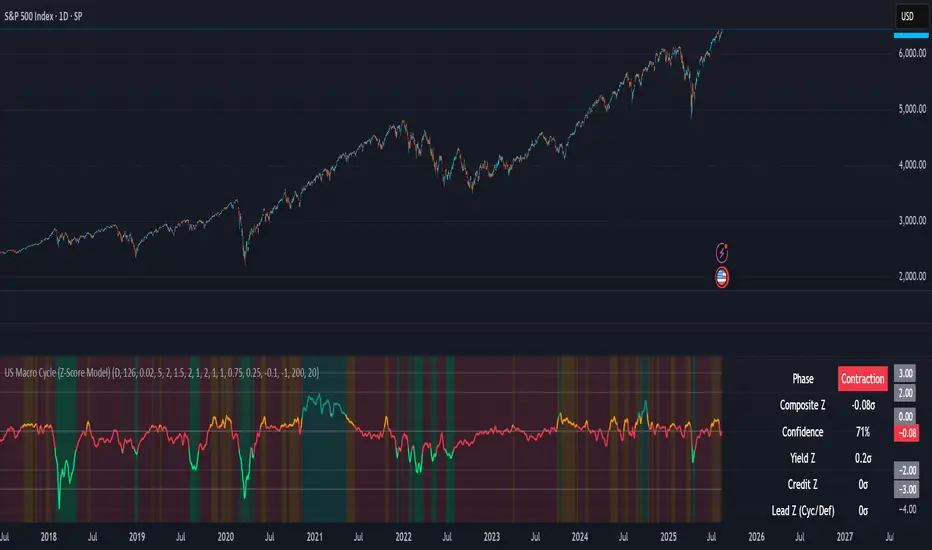Viewport: 932px width, 550px height.
Task: Click the Phase label in the table
Action: coord(802,379)
